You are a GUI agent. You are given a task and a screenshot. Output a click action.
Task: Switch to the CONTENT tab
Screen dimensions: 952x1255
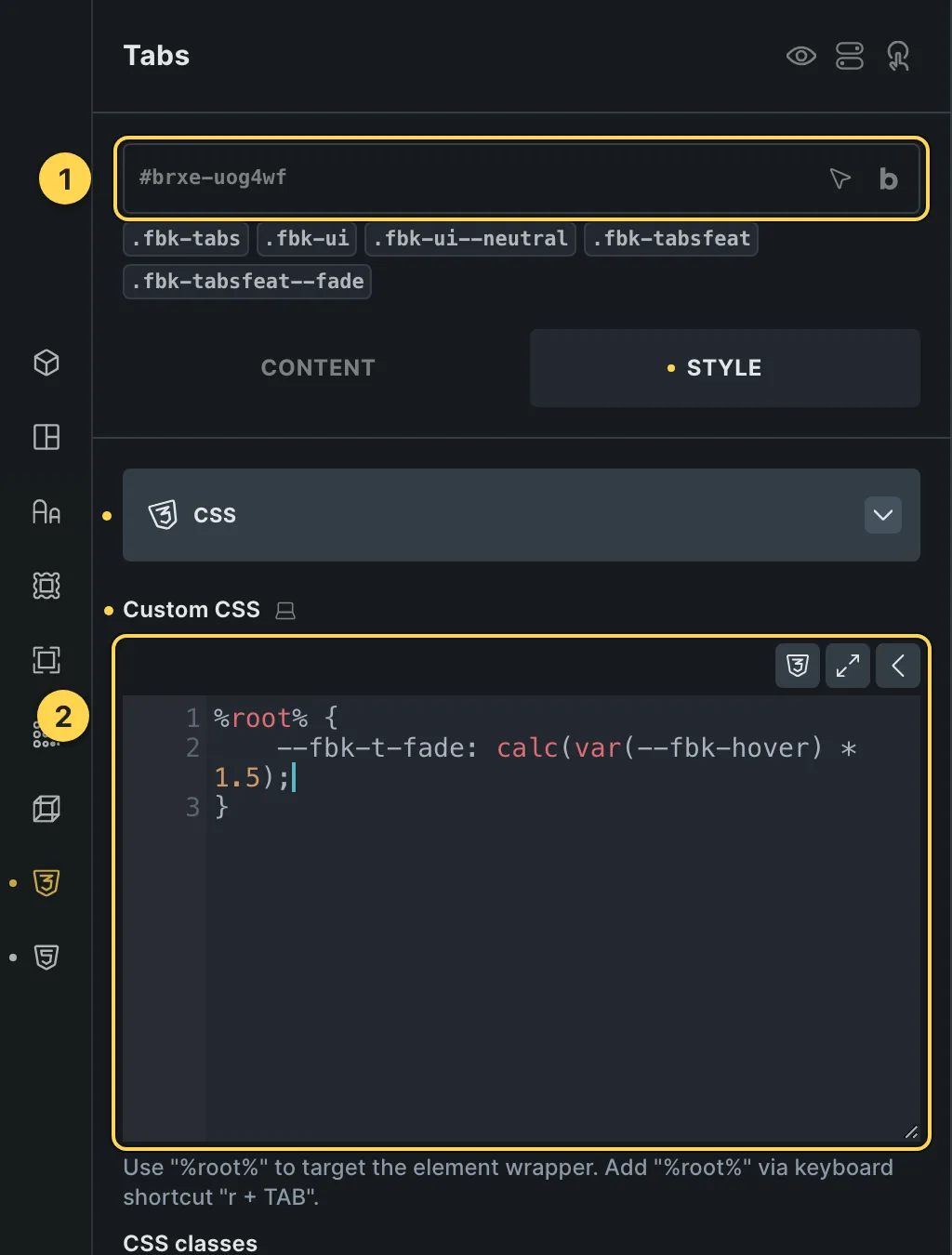point(318,368)
